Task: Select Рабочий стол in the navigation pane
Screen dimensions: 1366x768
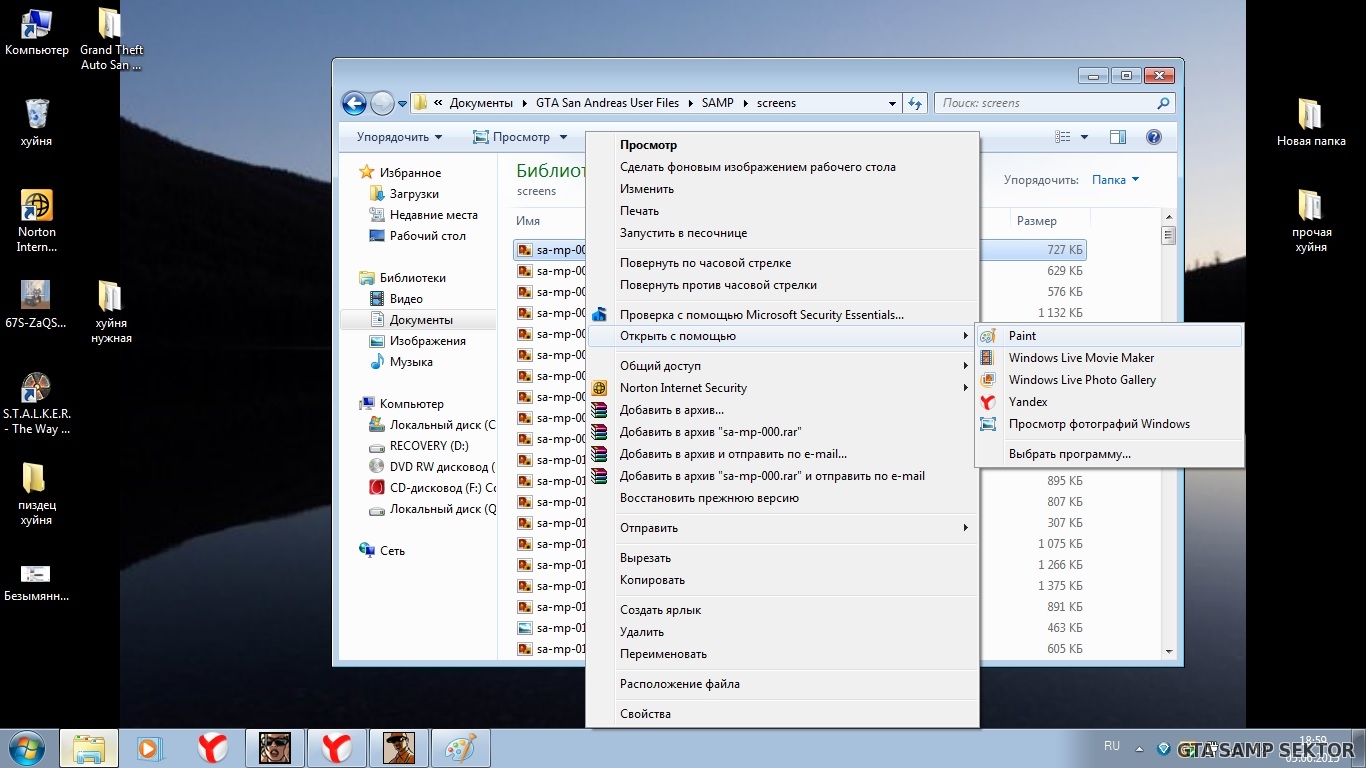Action: (428, 236)
